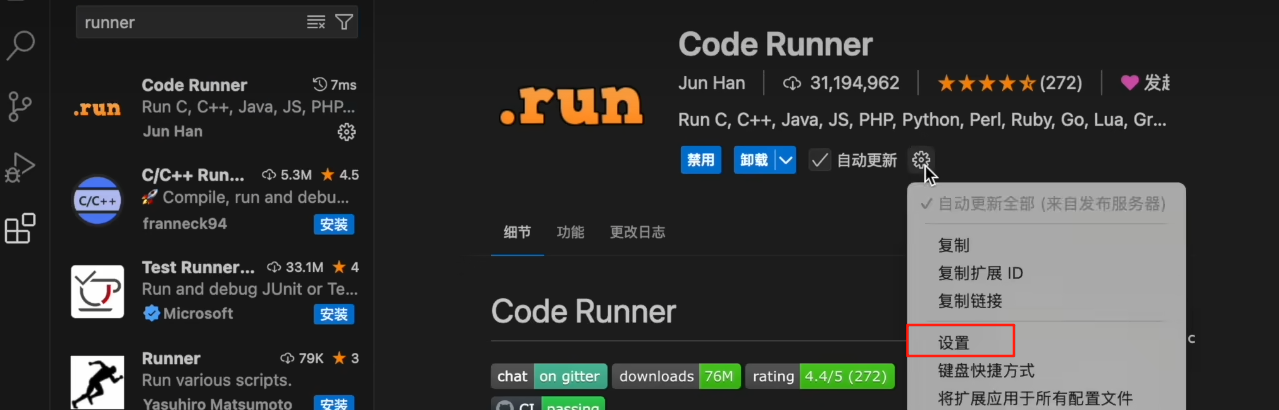Open Source Control view in activity bar
This screenshot has width=1279, height=410.
tap(21, 105)
